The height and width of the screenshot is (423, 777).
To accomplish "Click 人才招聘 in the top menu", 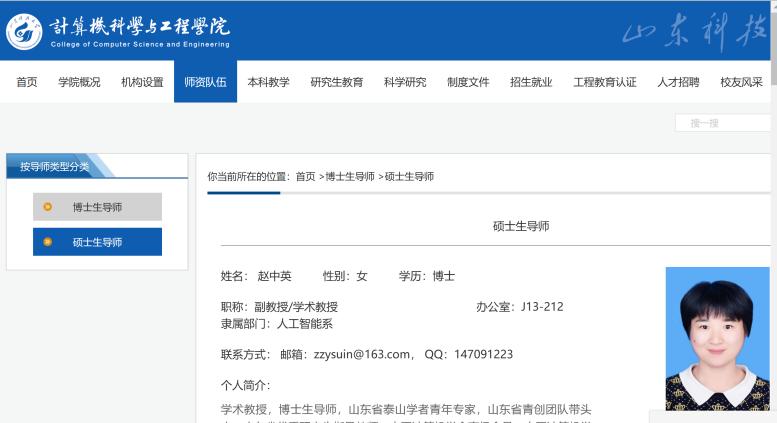I will [678, 82].
